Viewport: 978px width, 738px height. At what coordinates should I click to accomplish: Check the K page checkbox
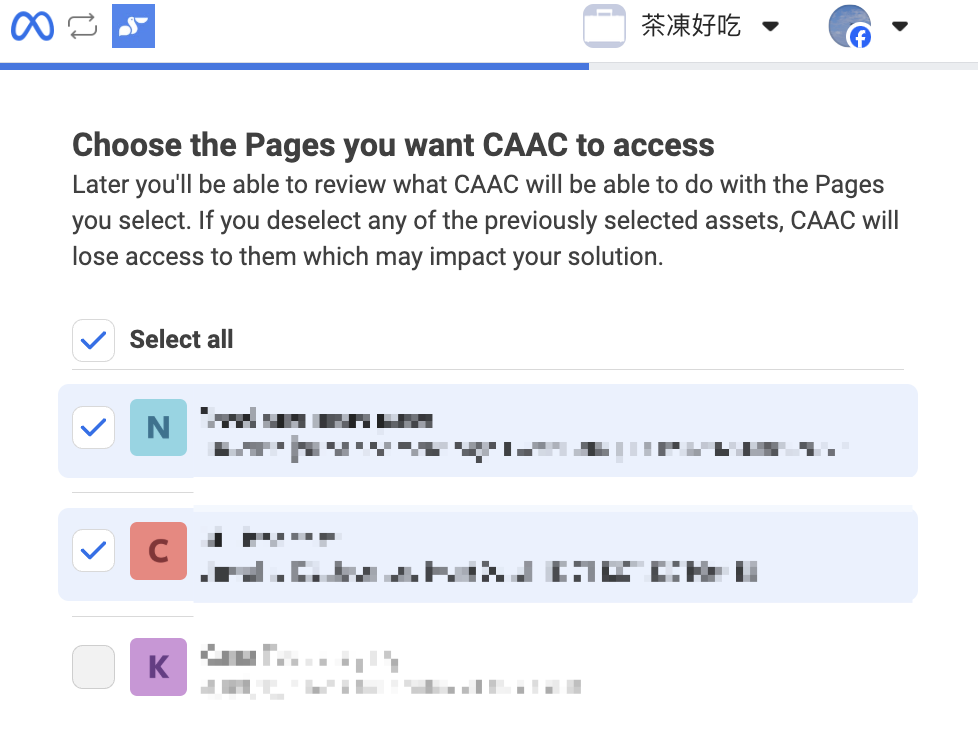click(94, 667)
